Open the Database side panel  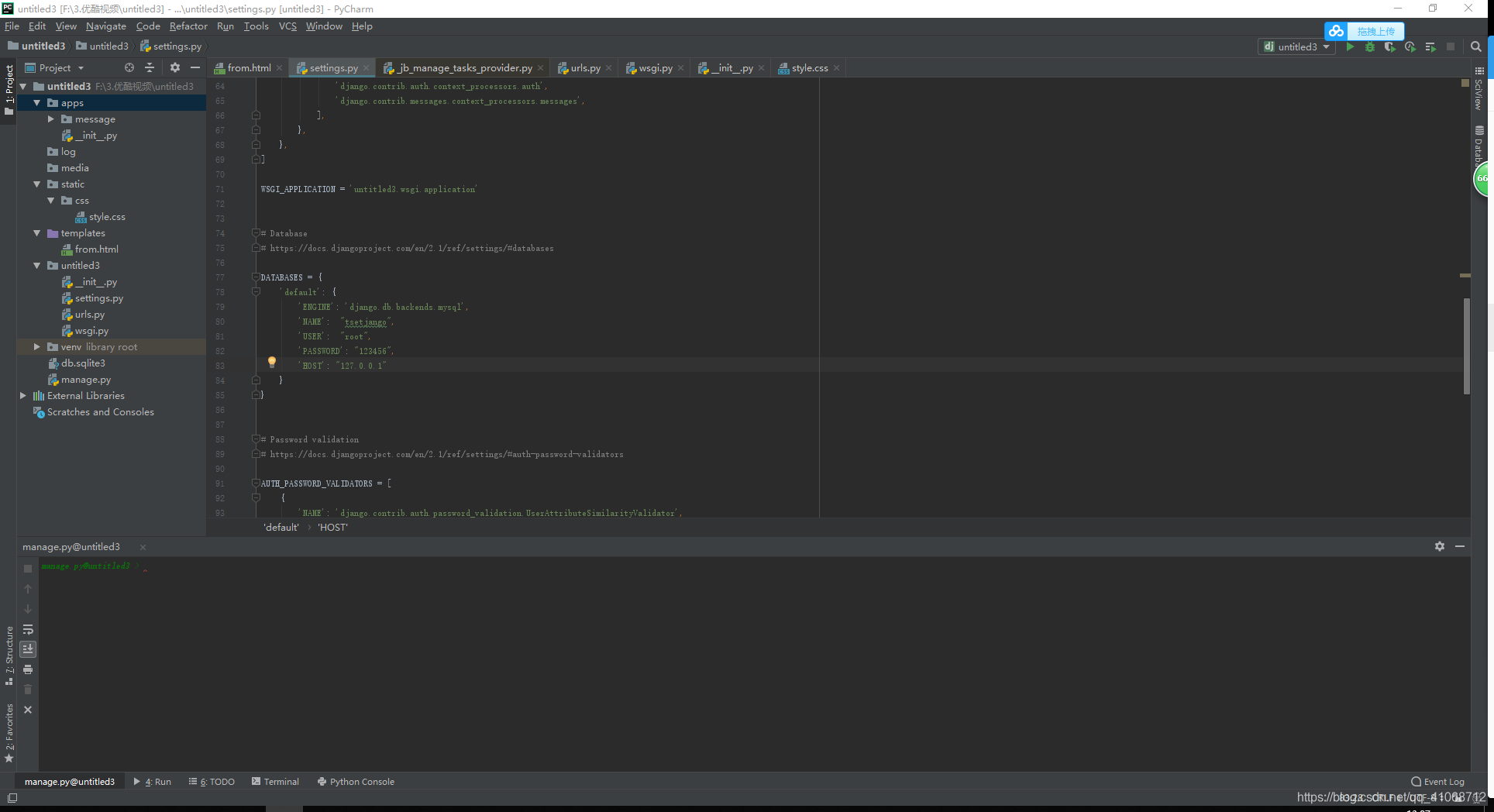click(x=1479, y=143)
